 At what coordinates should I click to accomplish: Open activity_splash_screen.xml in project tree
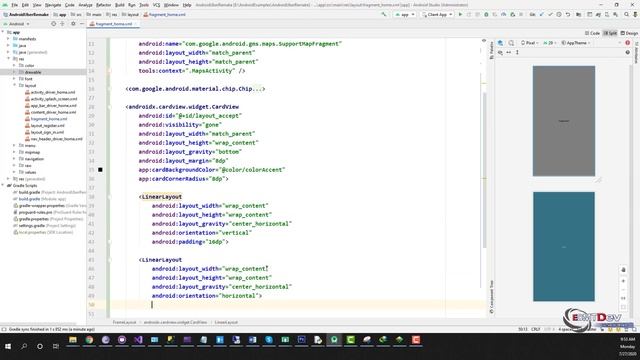[53, 99]
